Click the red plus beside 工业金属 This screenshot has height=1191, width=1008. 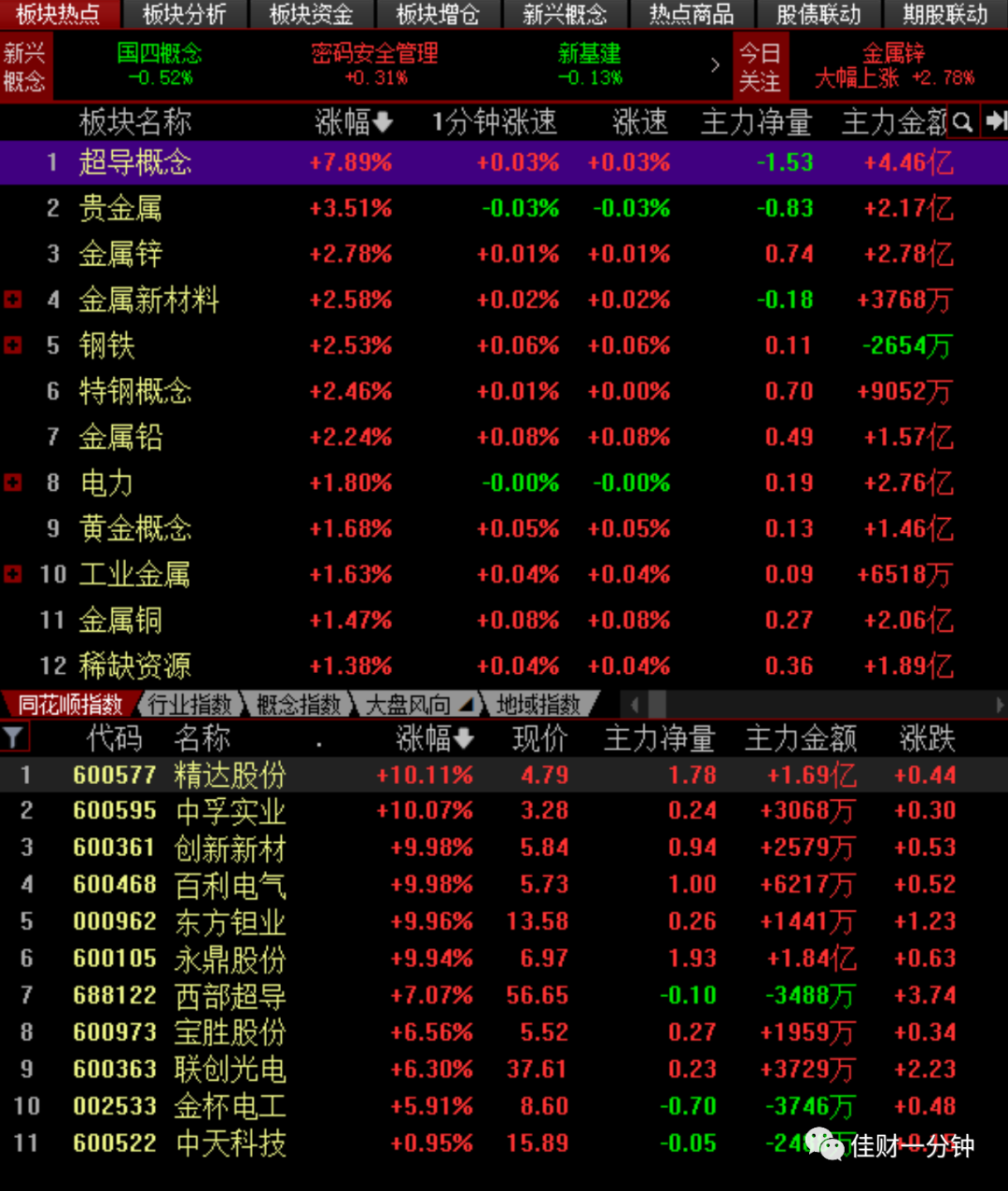(x=13, y=574)
